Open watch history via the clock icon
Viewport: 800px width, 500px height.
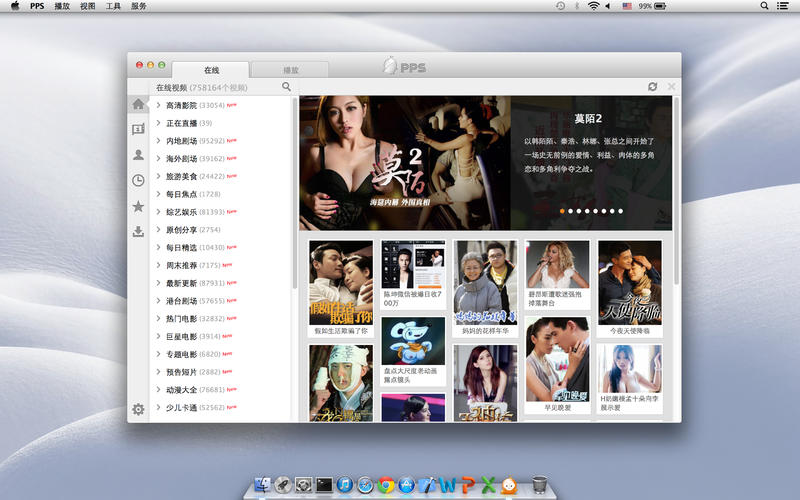tap(138, 181)
